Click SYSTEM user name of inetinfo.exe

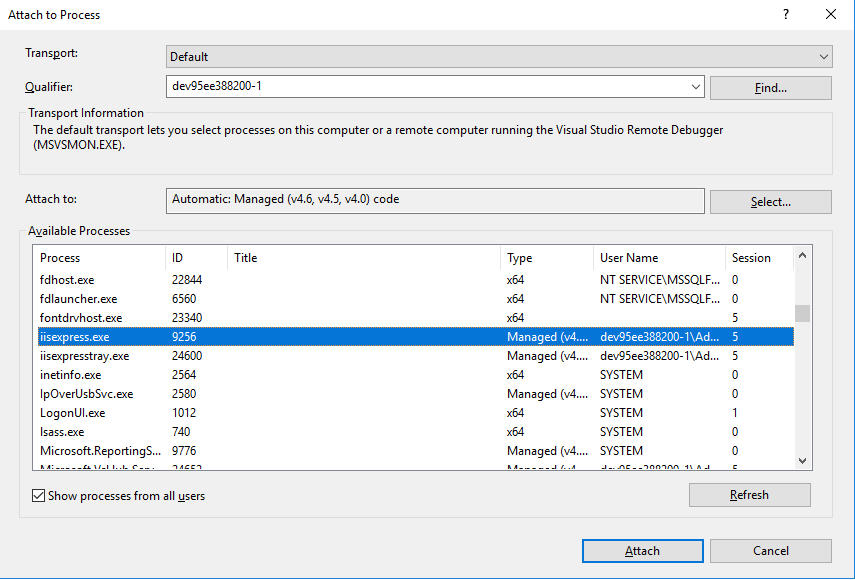click(622, 375)
